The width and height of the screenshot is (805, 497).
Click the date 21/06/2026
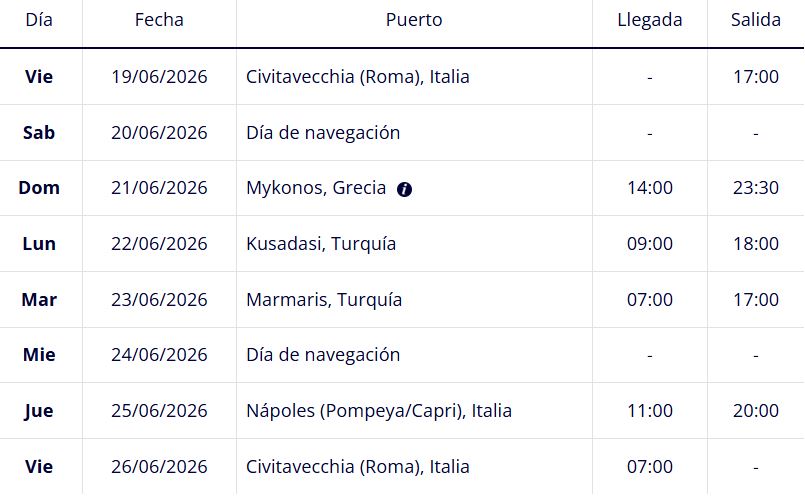click(x=159, y=188)
